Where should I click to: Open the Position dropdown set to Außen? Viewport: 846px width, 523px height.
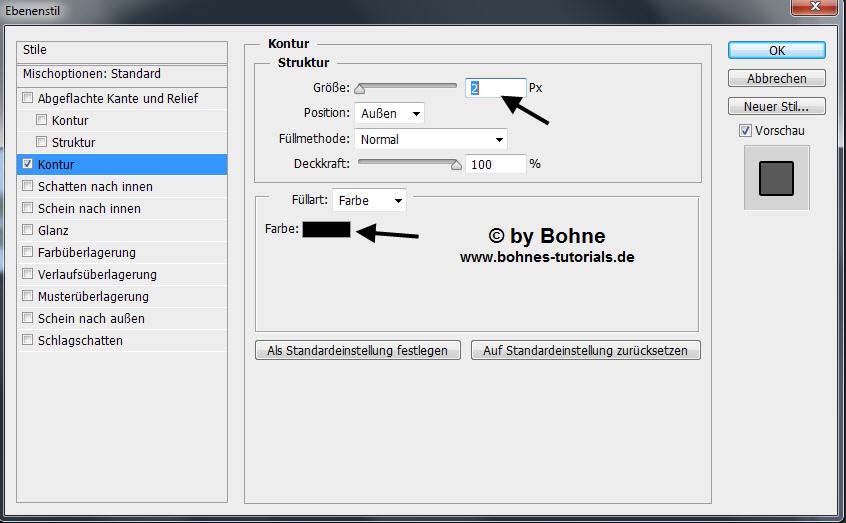click(389, 113)
